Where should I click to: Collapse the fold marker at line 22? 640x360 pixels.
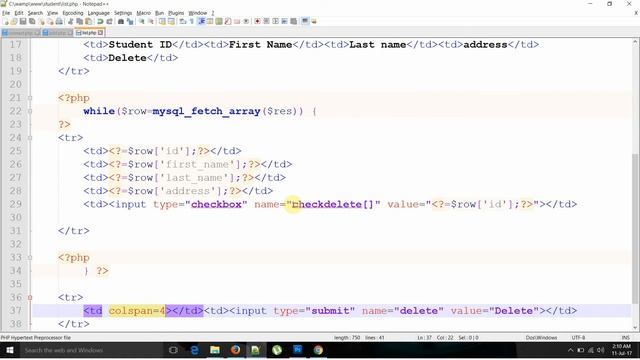(x=30, y=111)
